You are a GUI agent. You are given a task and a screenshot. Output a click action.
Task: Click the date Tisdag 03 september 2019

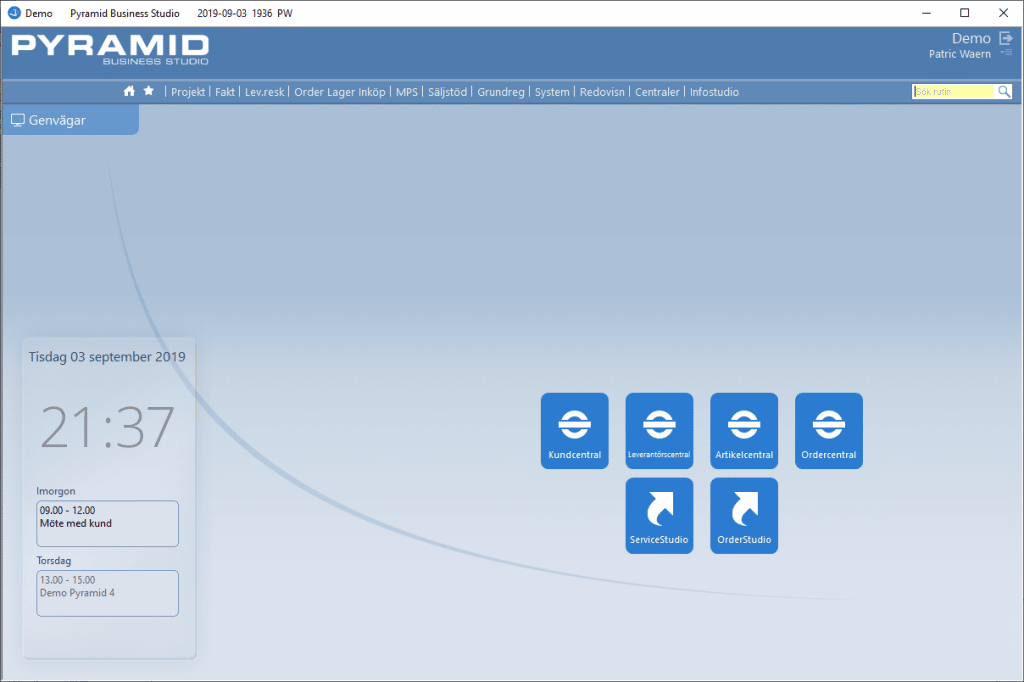pos(107,357)
